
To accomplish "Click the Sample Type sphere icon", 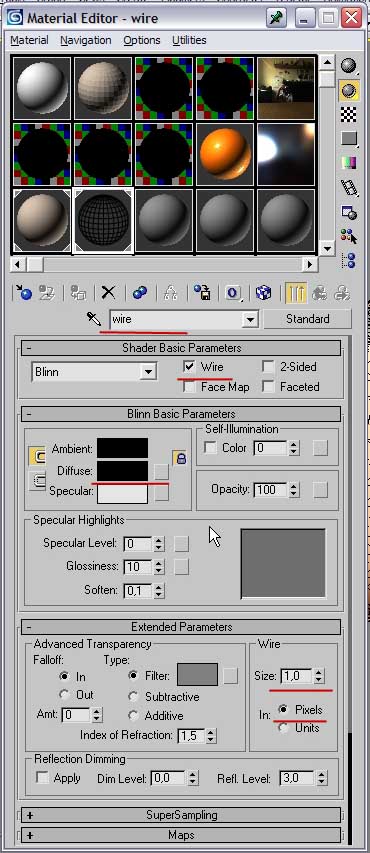I will (x=349, y=66).
